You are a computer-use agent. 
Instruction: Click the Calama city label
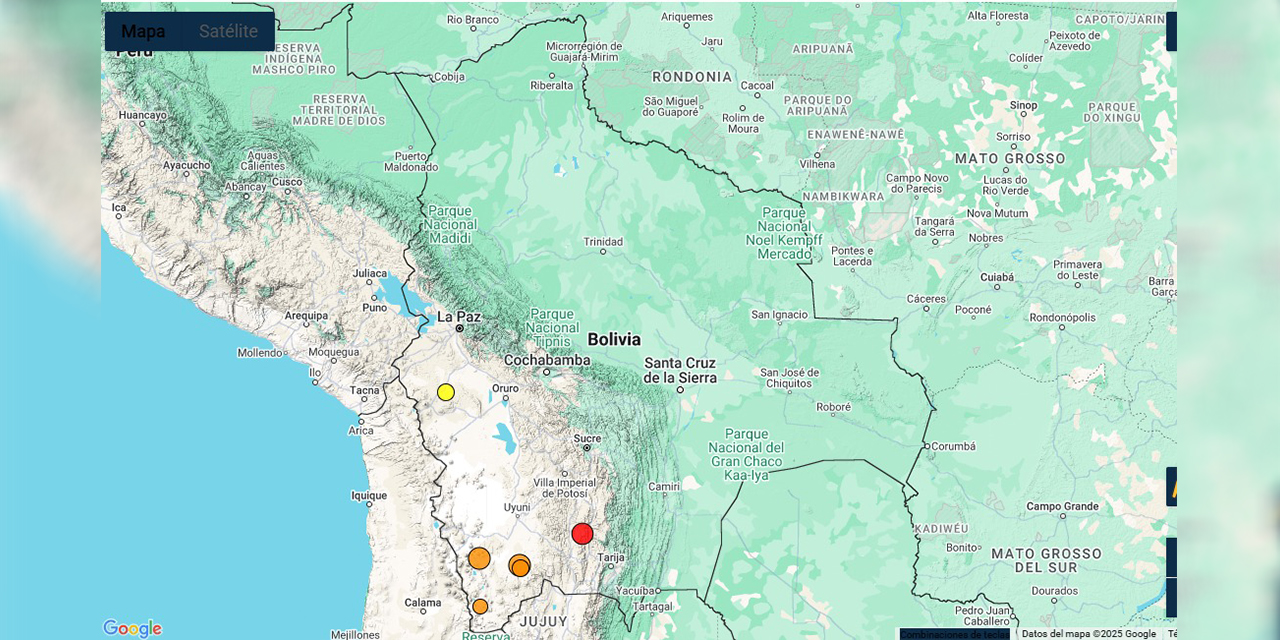click(x=423, y=603)
